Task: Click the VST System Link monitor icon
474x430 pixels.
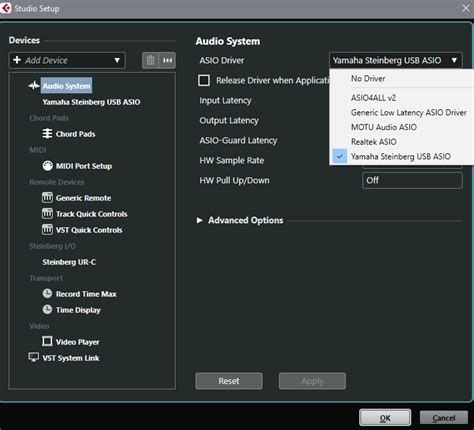Action: [34, 358]
